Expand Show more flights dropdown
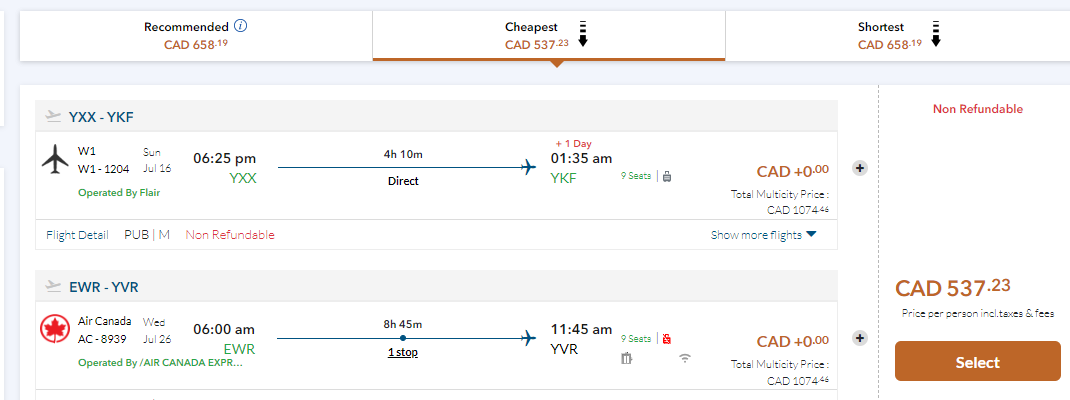This screenshot has width=1070, height=400. tap(763, 235)
